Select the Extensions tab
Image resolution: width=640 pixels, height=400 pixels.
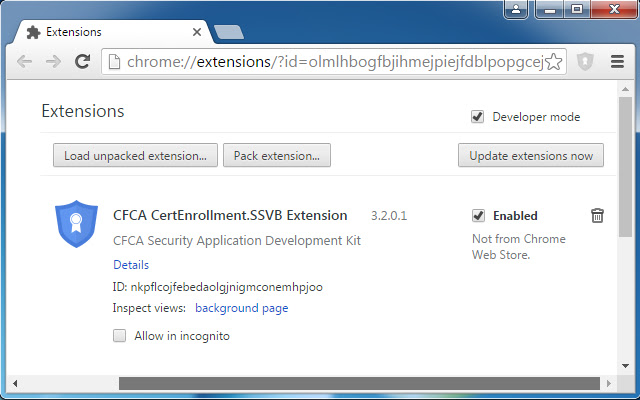pyautogui.click(x=110, y=32)
